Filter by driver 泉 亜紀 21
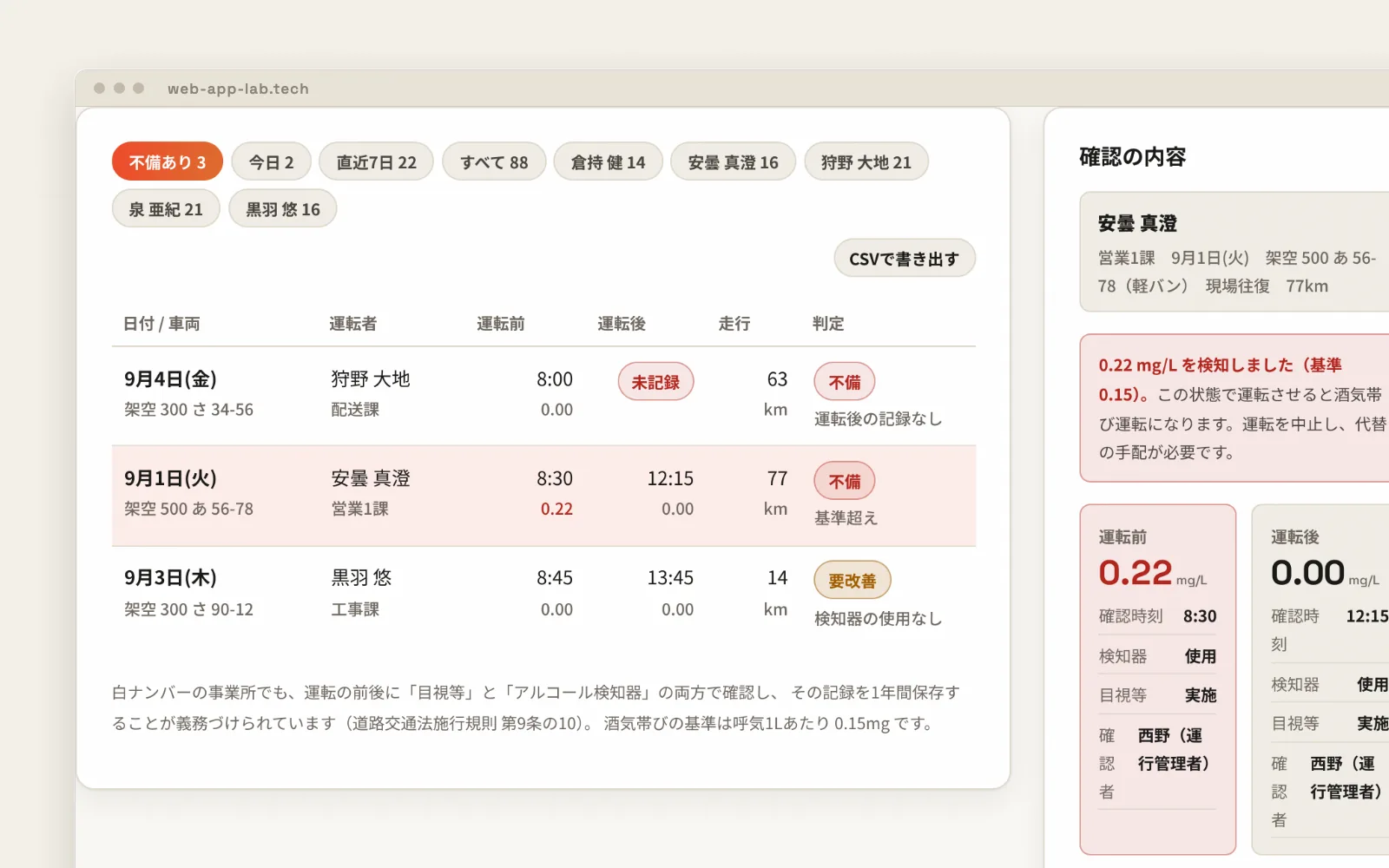This screenshot has width=1389, height=868. pyautogui.click(x=166, y=208)
